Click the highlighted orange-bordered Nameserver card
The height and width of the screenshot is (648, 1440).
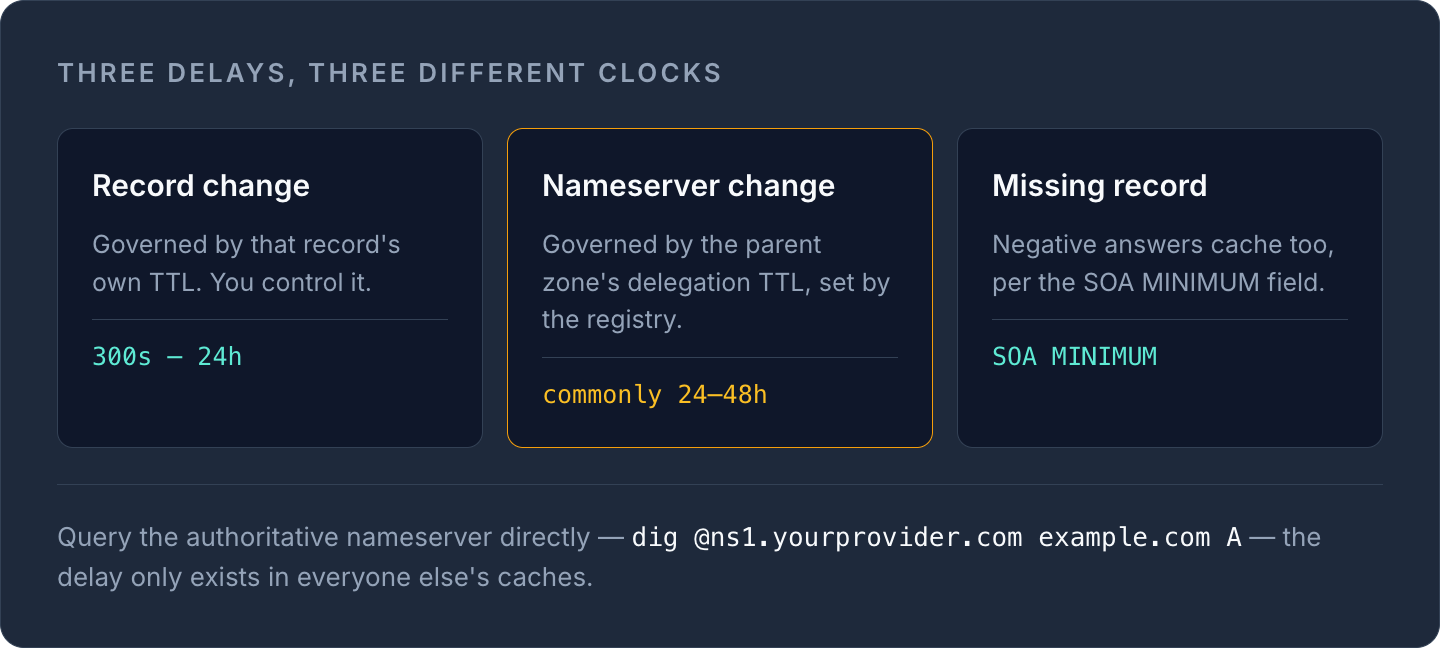click(x=720, y=288)
